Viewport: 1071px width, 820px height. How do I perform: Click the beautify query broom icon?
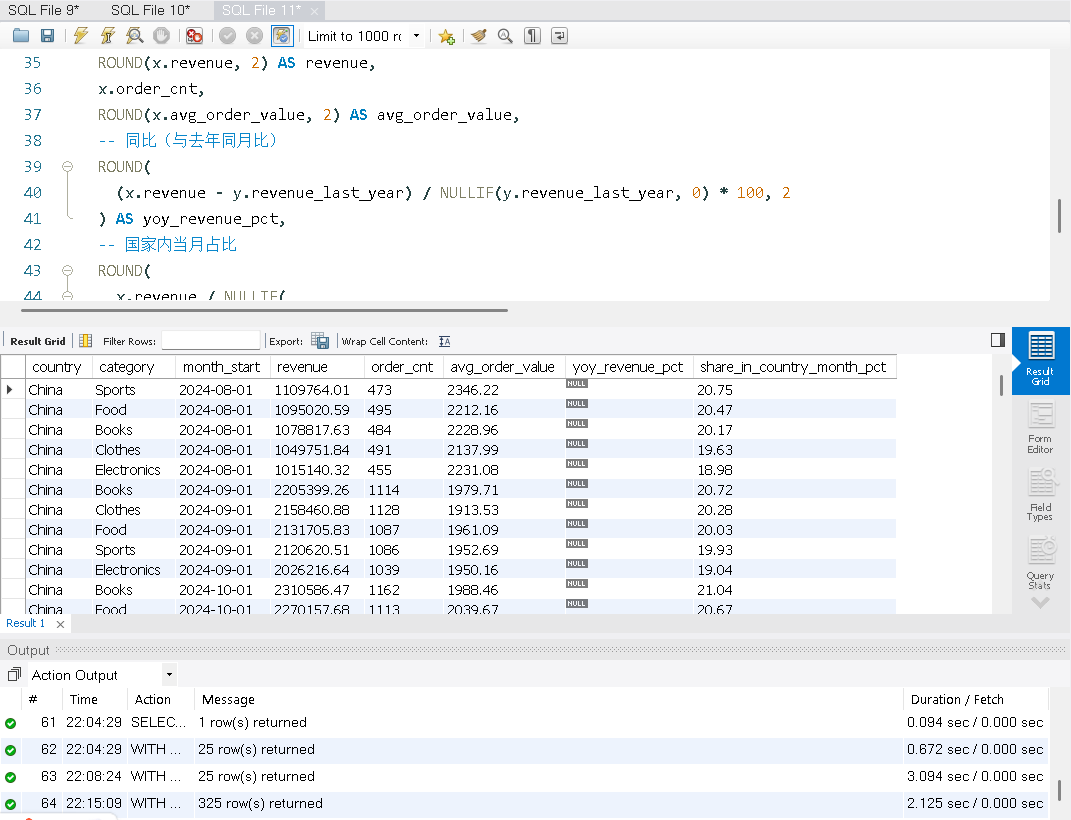click(x=479, y=36)
